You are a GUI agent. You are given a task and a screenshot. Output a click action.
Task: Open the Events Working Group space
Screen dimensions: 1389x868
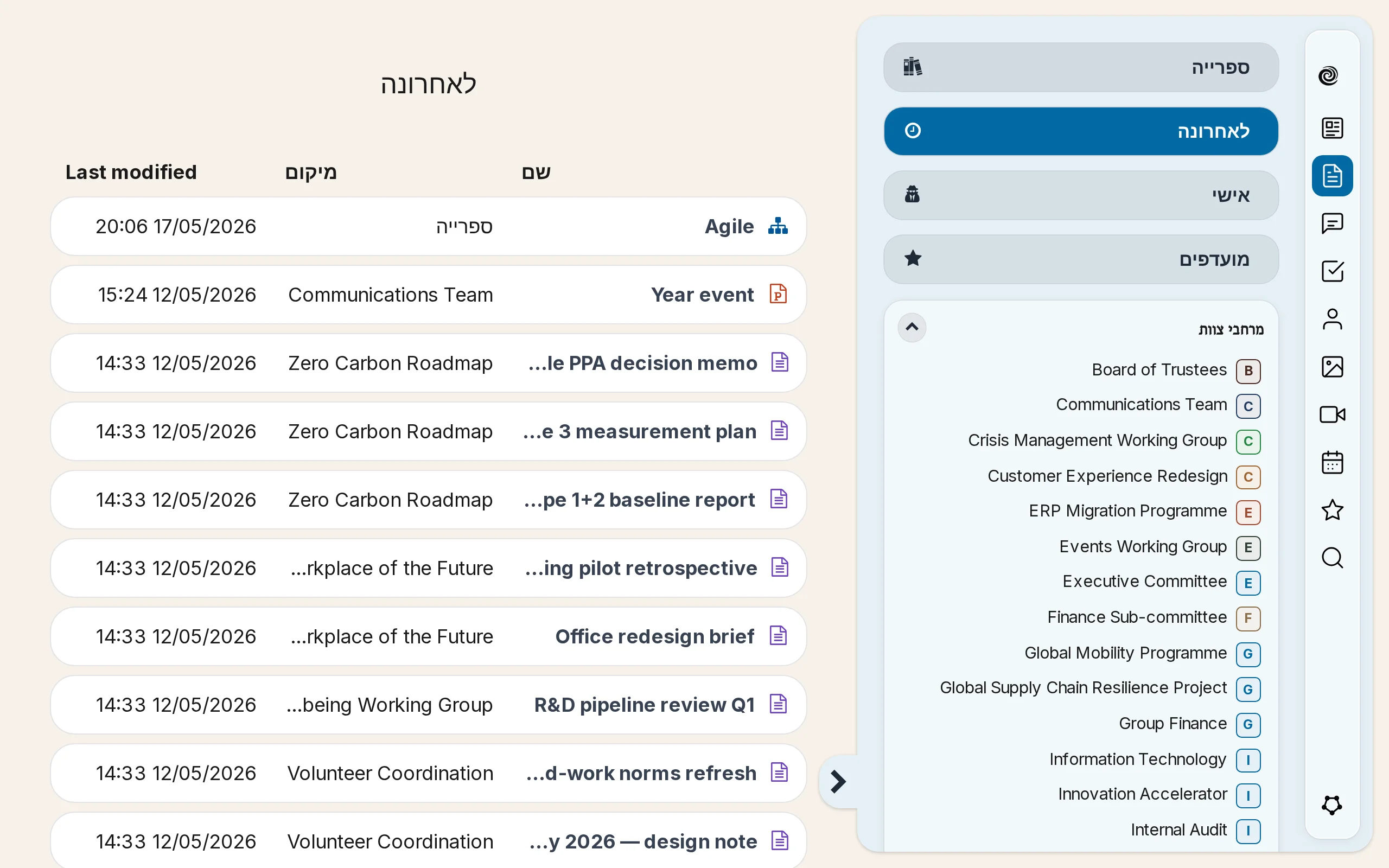[1143, 546]
